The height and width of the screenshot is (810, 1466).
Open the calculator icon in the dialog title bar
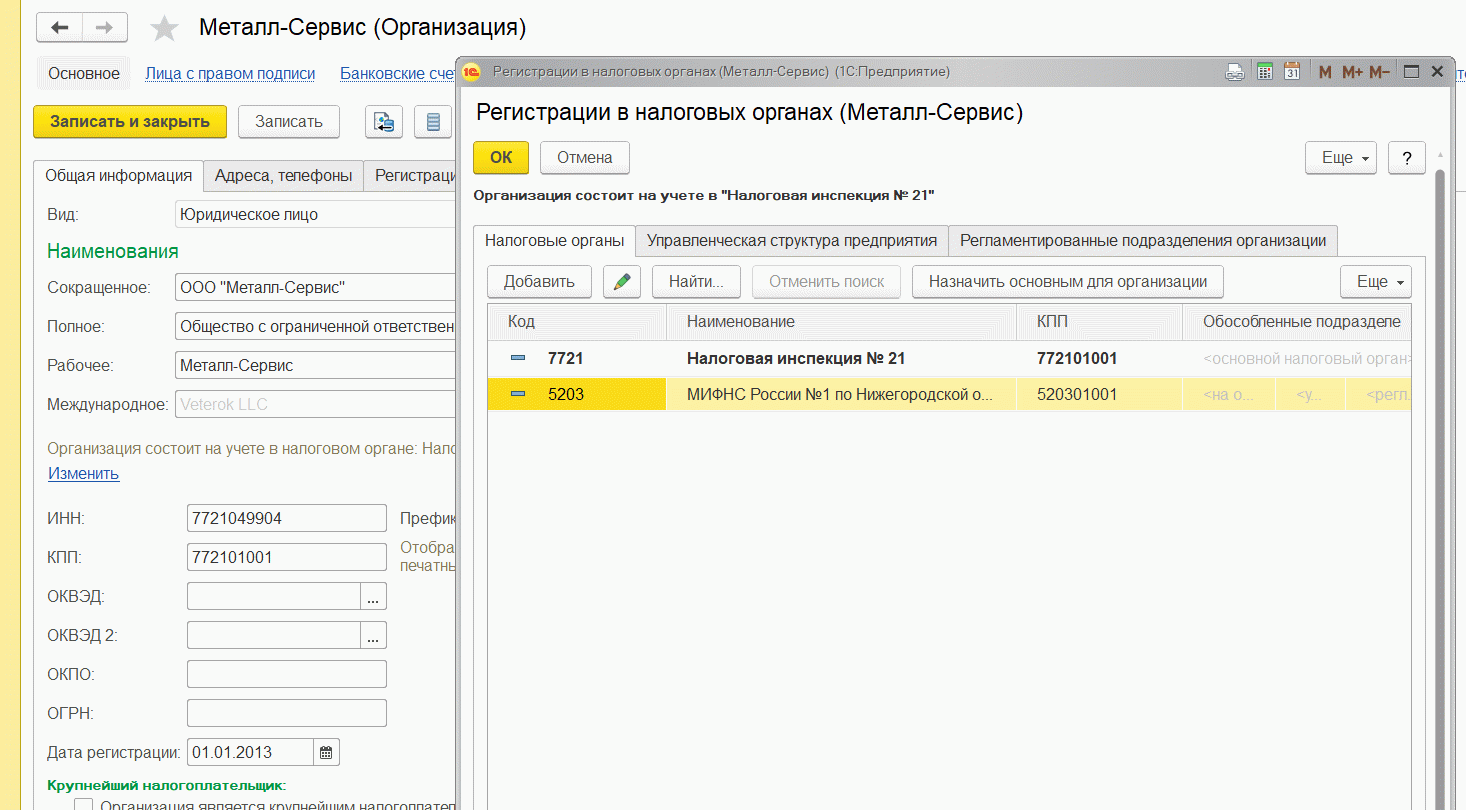pos(1264,72)
